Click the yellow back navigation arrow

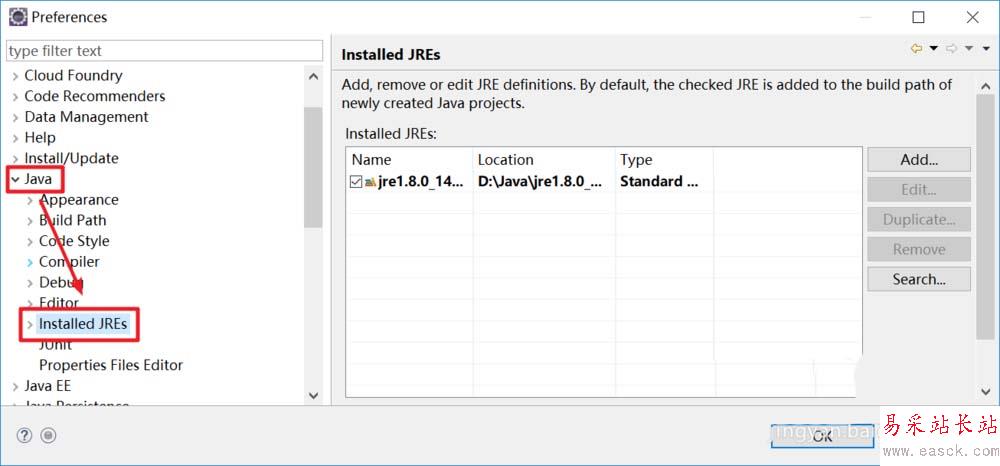tap(916, 48)
